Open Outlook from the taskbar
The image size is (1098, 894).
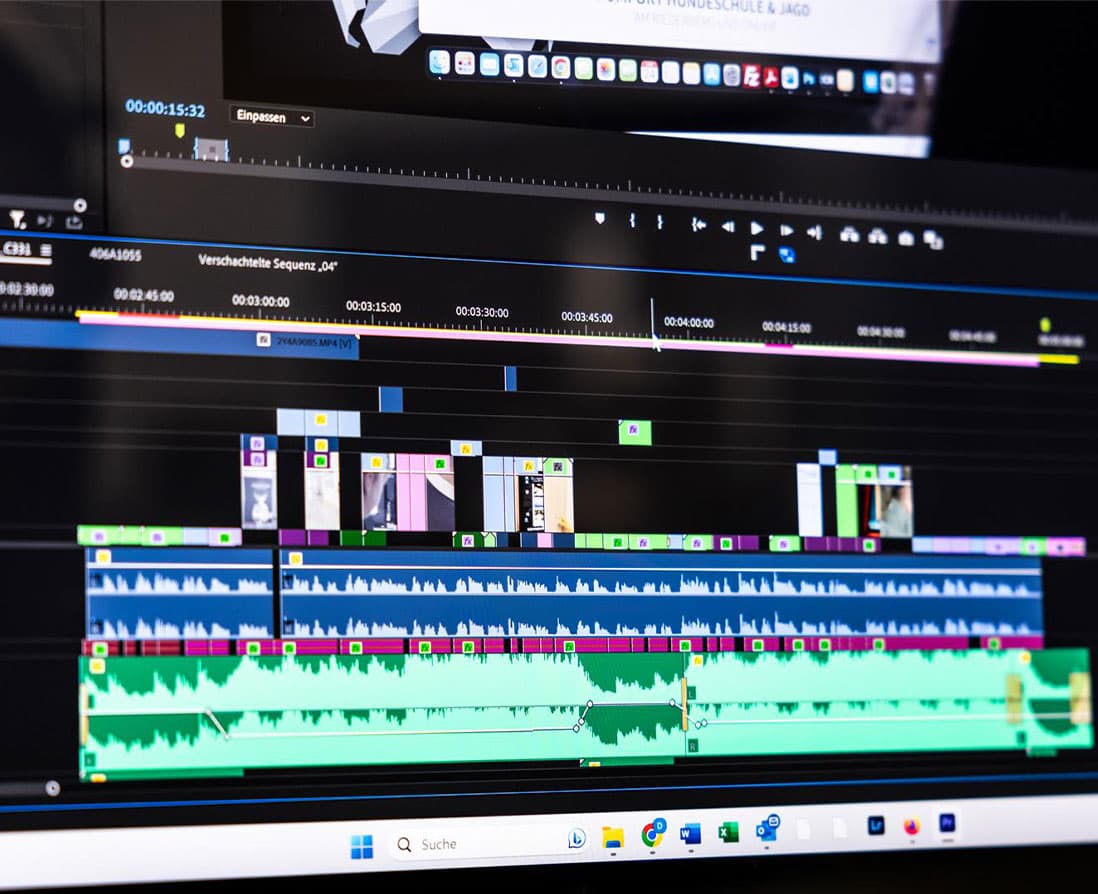click(x=767, y=829)
